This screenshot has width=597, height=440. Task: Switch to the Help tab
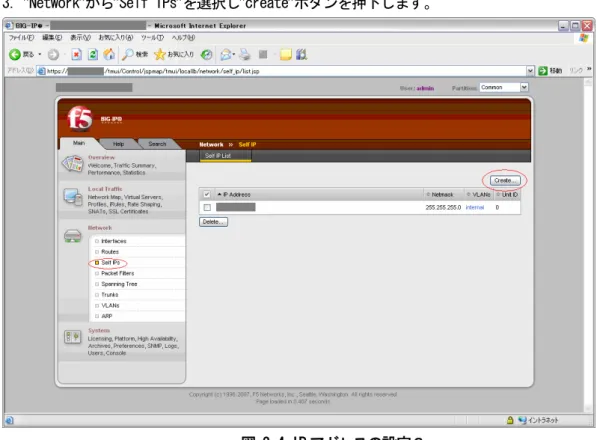[x=118, y=144]
